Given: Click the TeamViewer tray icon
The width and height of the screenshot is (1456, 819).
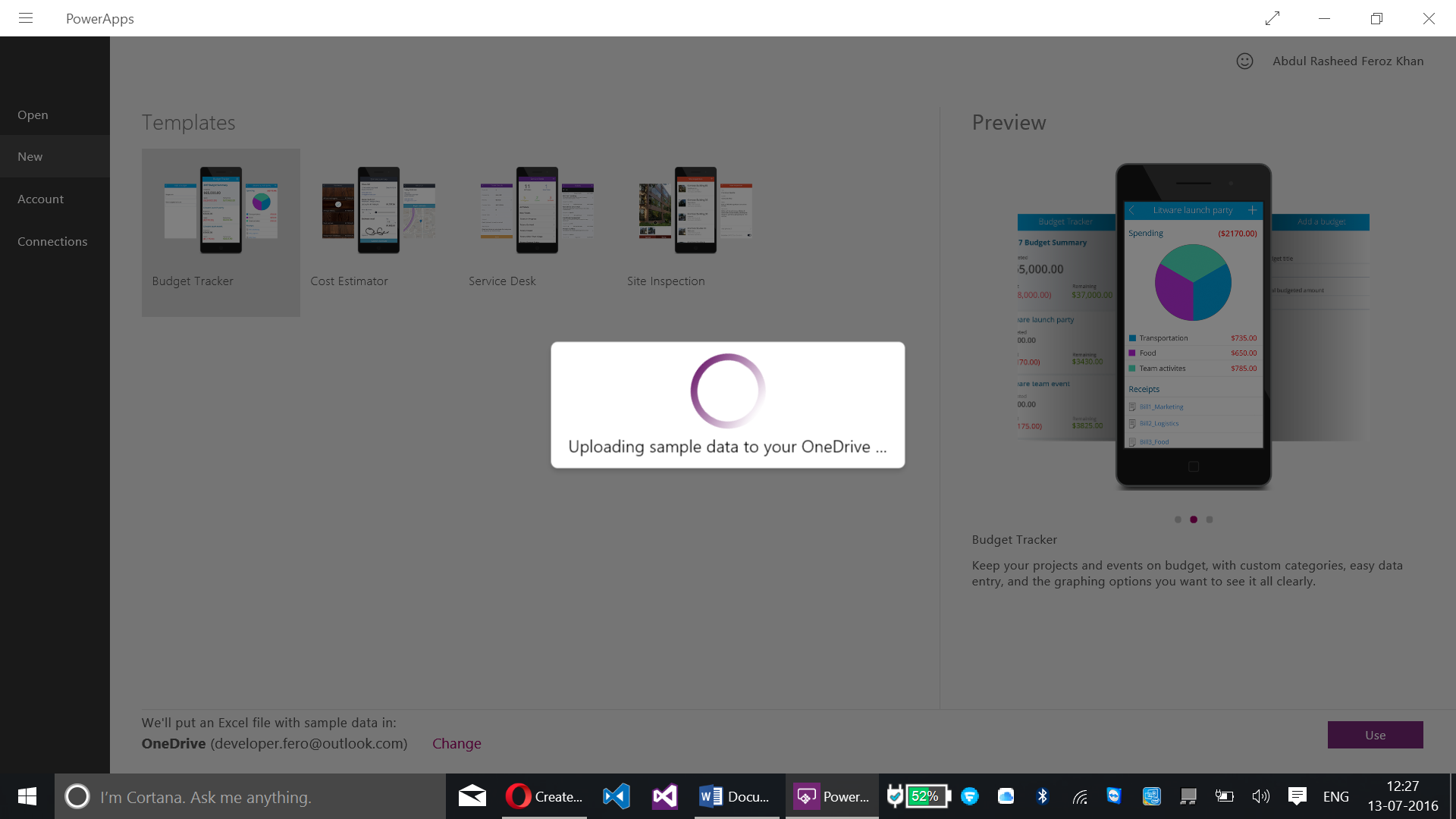Looking at the screenshot, I should click(x=1114, y=796).
